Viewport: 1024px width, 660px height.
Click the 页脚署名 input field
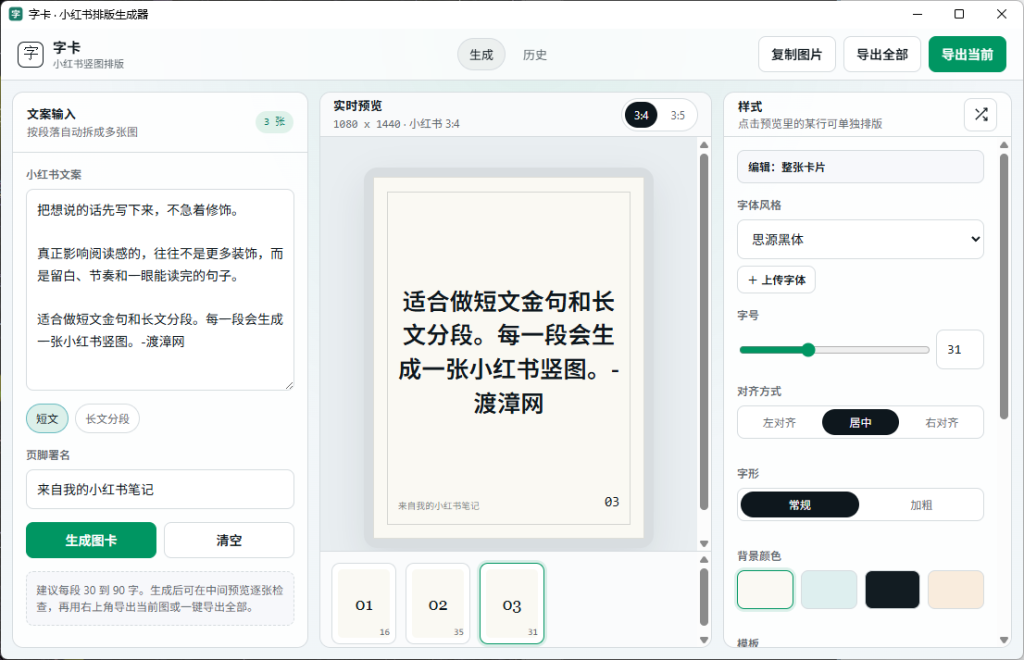(x=160, y=489)
